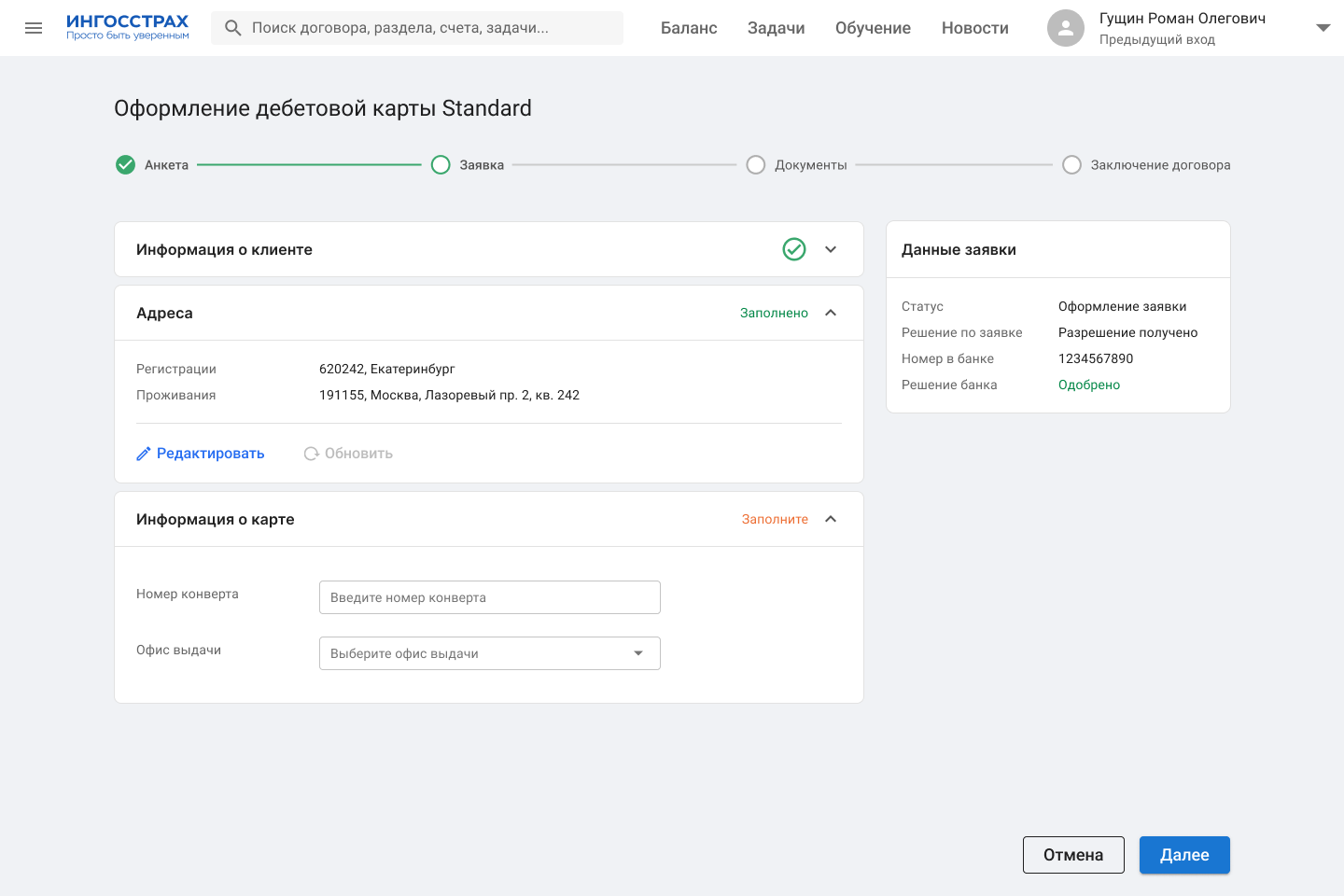Go to the Задачи menu item
The image size is (1344, 896).
776,28
